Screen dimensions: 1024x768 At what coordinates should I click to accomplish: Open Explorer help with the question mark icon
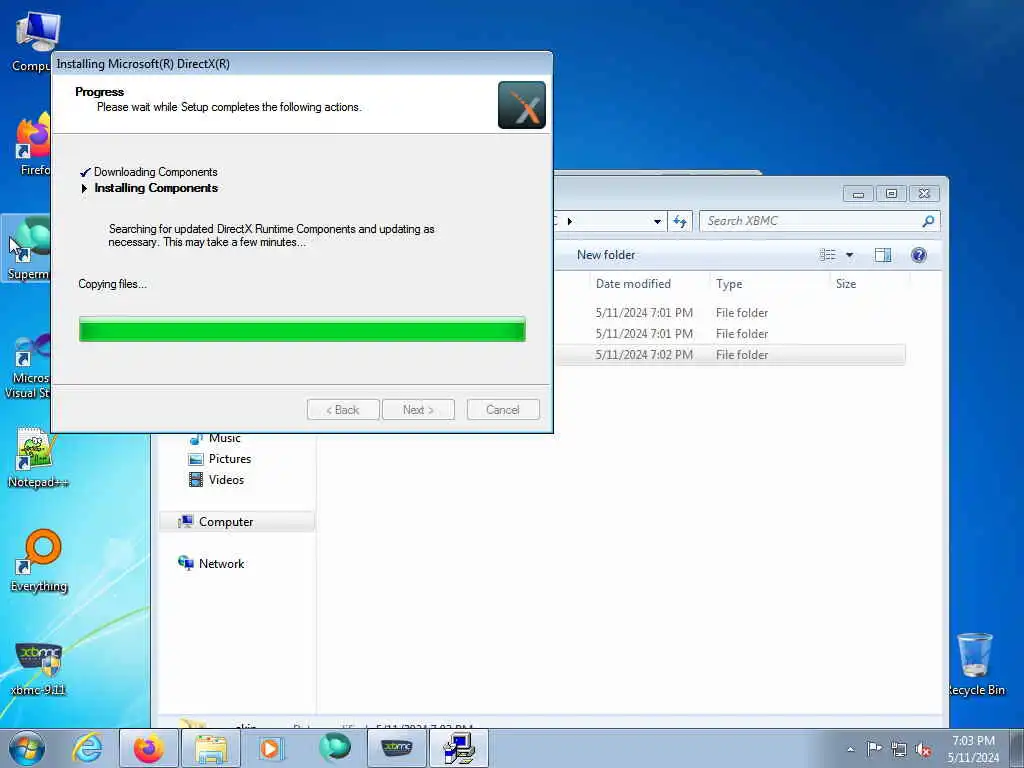pyautogui.click(x=919, y=255)
